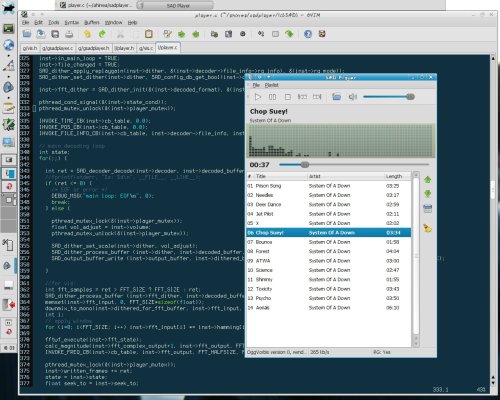Image resolution: width=500 pixels, height=400 pixels.
Task: Click the Make build icon in GVim
Action: (261, 34)
